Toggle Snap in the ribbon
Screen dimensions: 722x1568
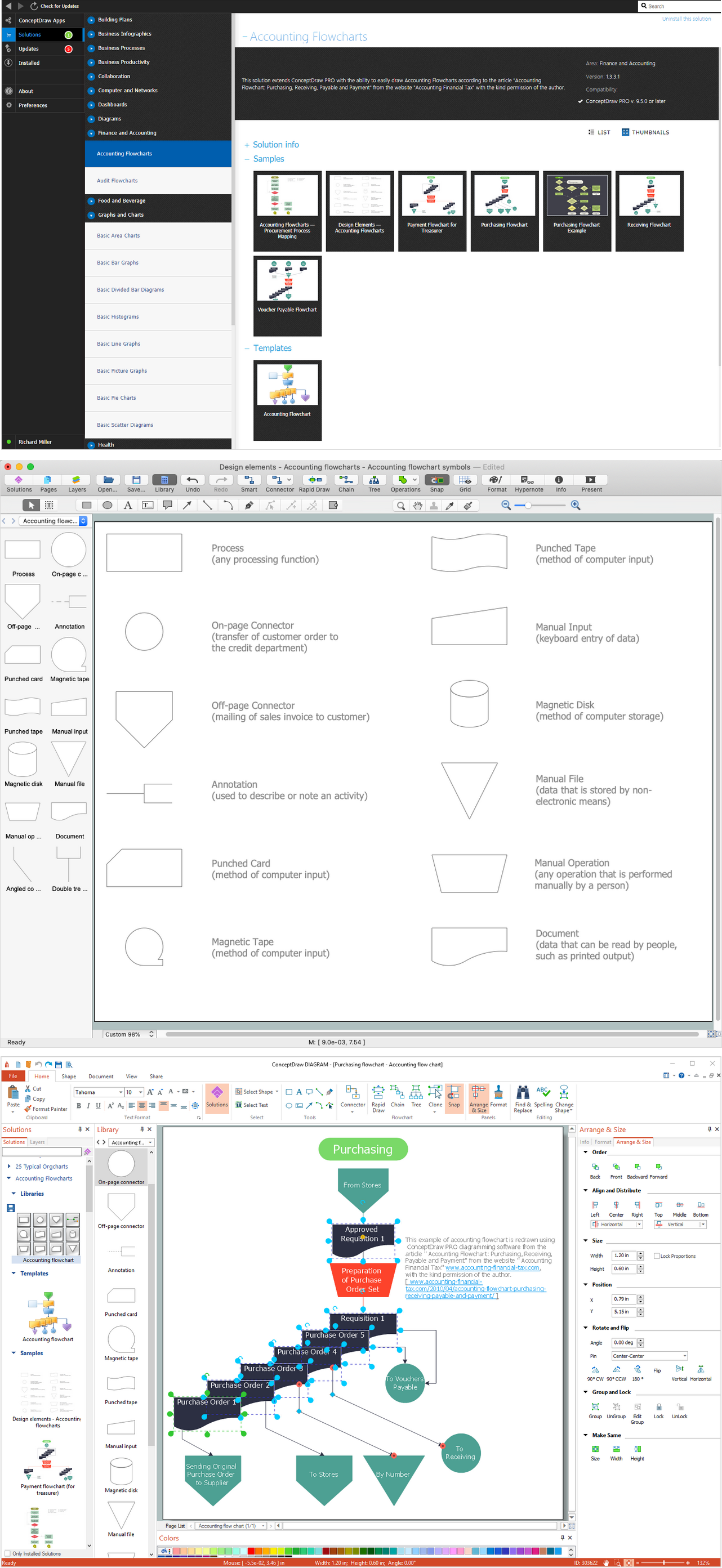454,1098
